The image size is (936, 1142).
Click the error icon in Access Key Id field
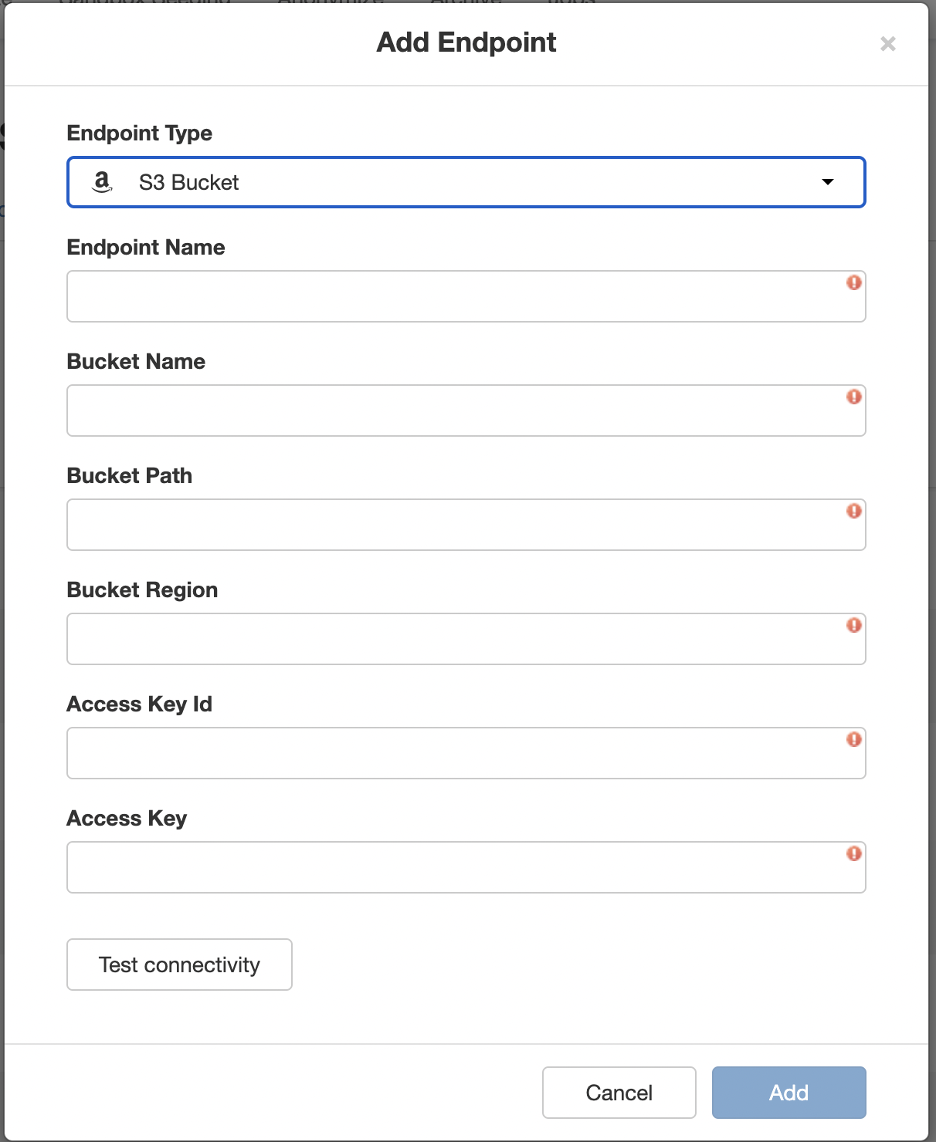tap(853, 740)
